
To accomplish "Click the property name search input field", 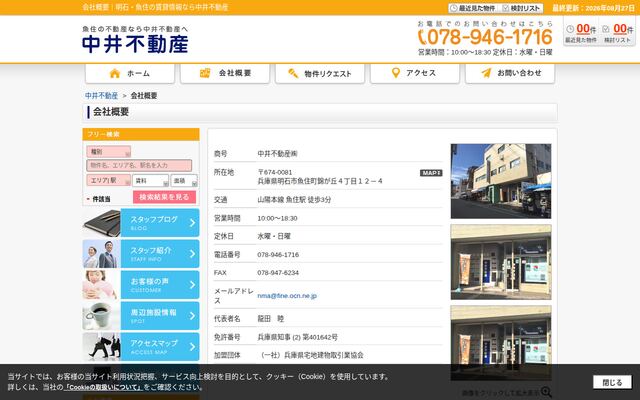I will point(139,165).
